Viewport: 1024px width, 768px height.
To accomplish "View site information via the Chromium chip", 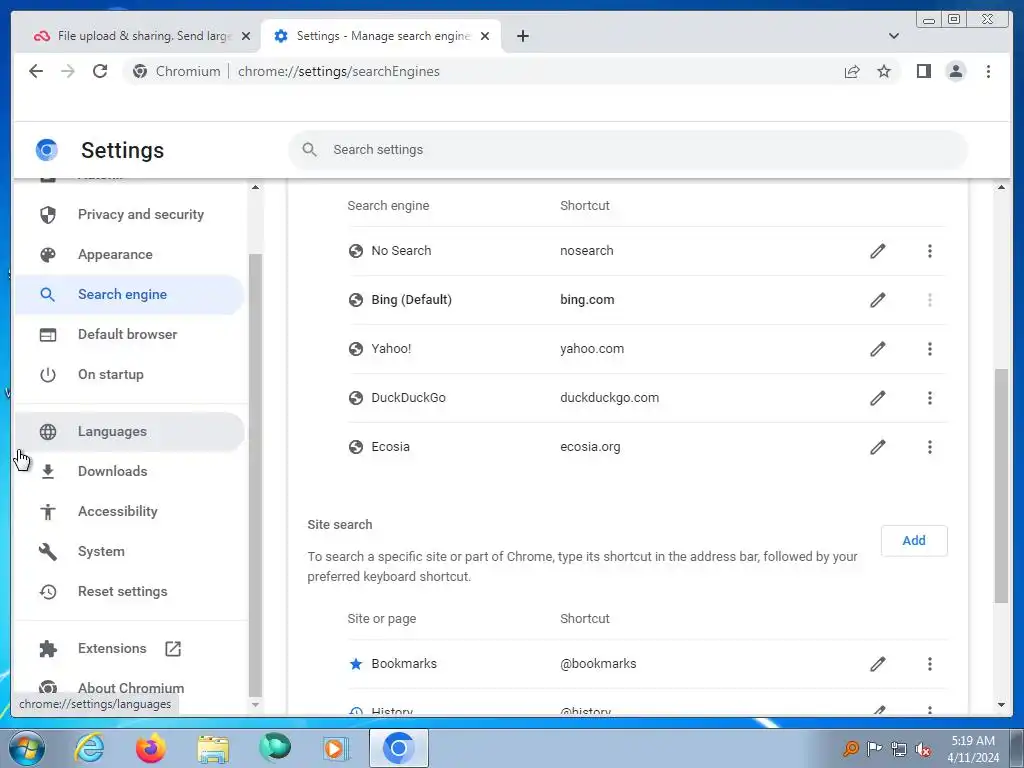I will point(177,71).
